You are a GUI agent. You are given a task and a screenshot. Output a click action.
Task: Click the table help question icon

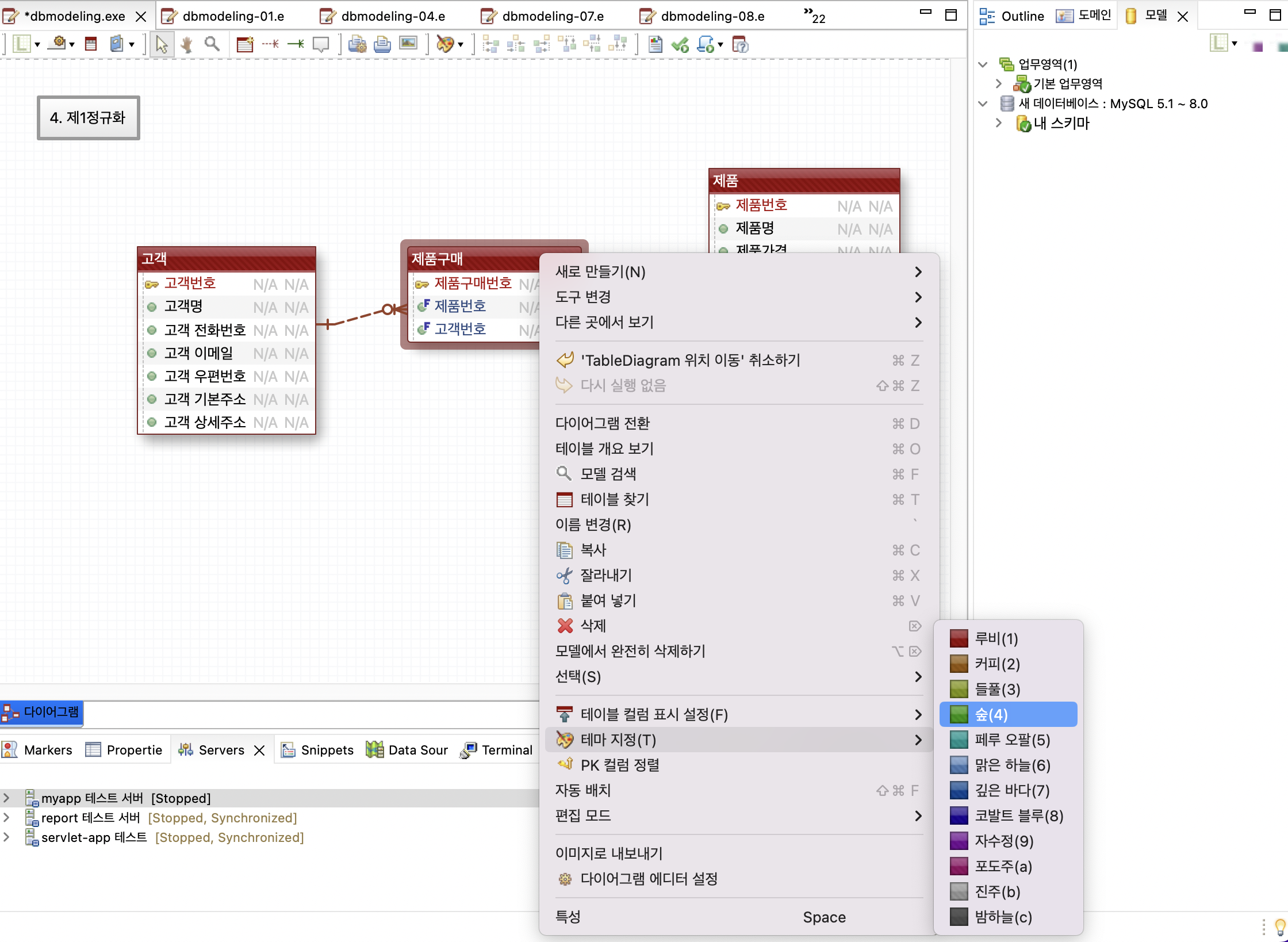pyautogui.click(x=740, y=44)
